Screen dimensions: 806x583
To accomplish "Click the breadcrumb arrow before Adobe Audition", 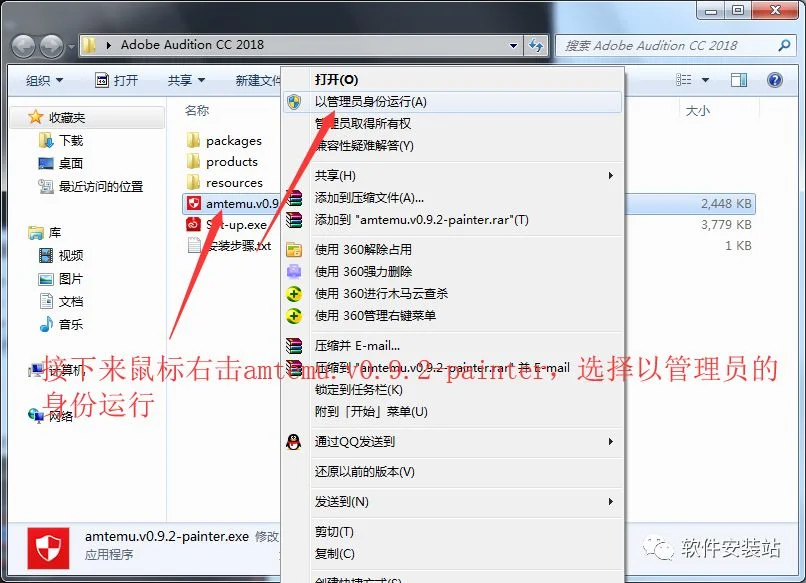I will 108,45.
